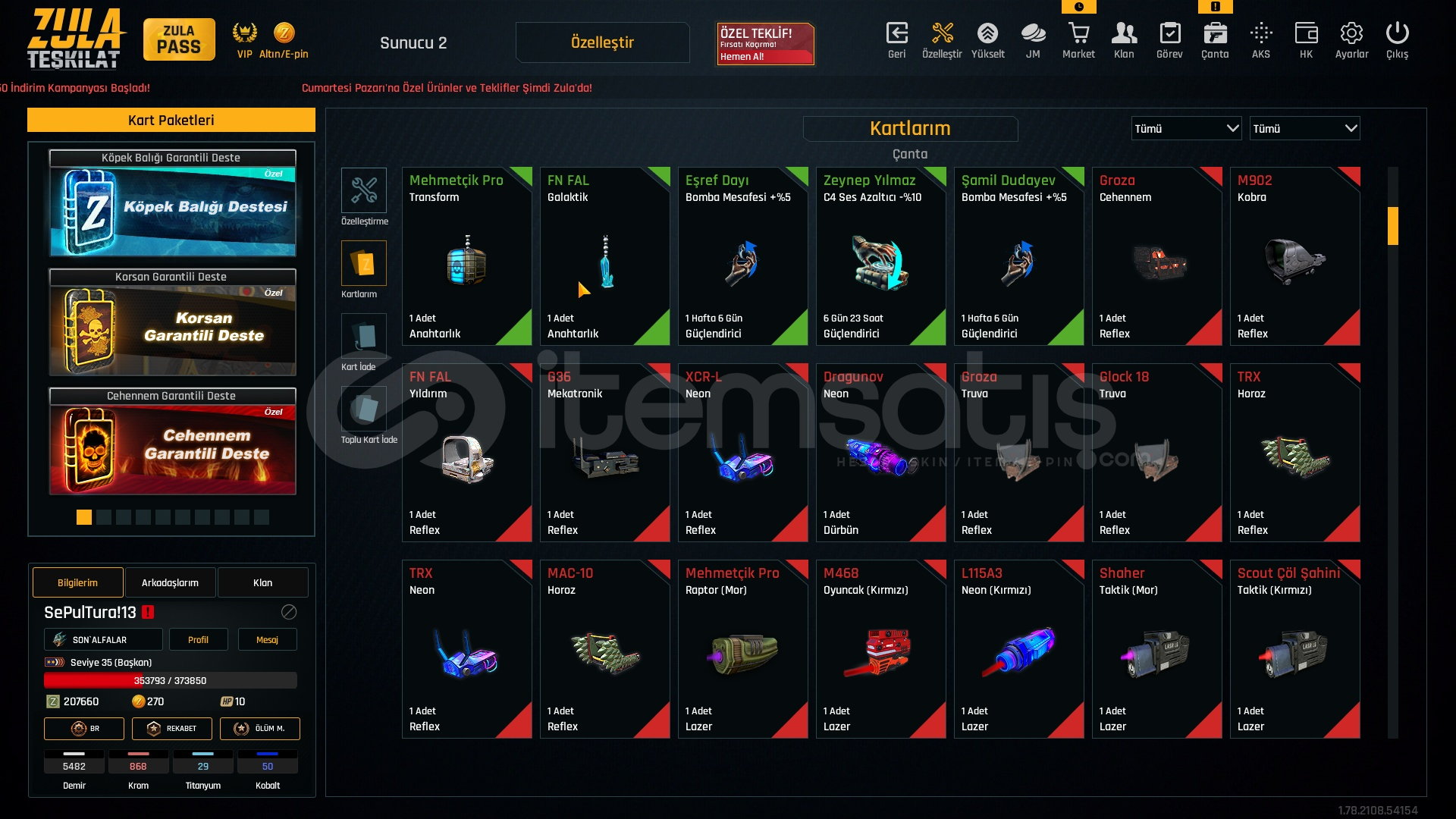Expand the first Tümü filter dropdown
This screenshot has width=1456, height=819.
[1186, 128]
